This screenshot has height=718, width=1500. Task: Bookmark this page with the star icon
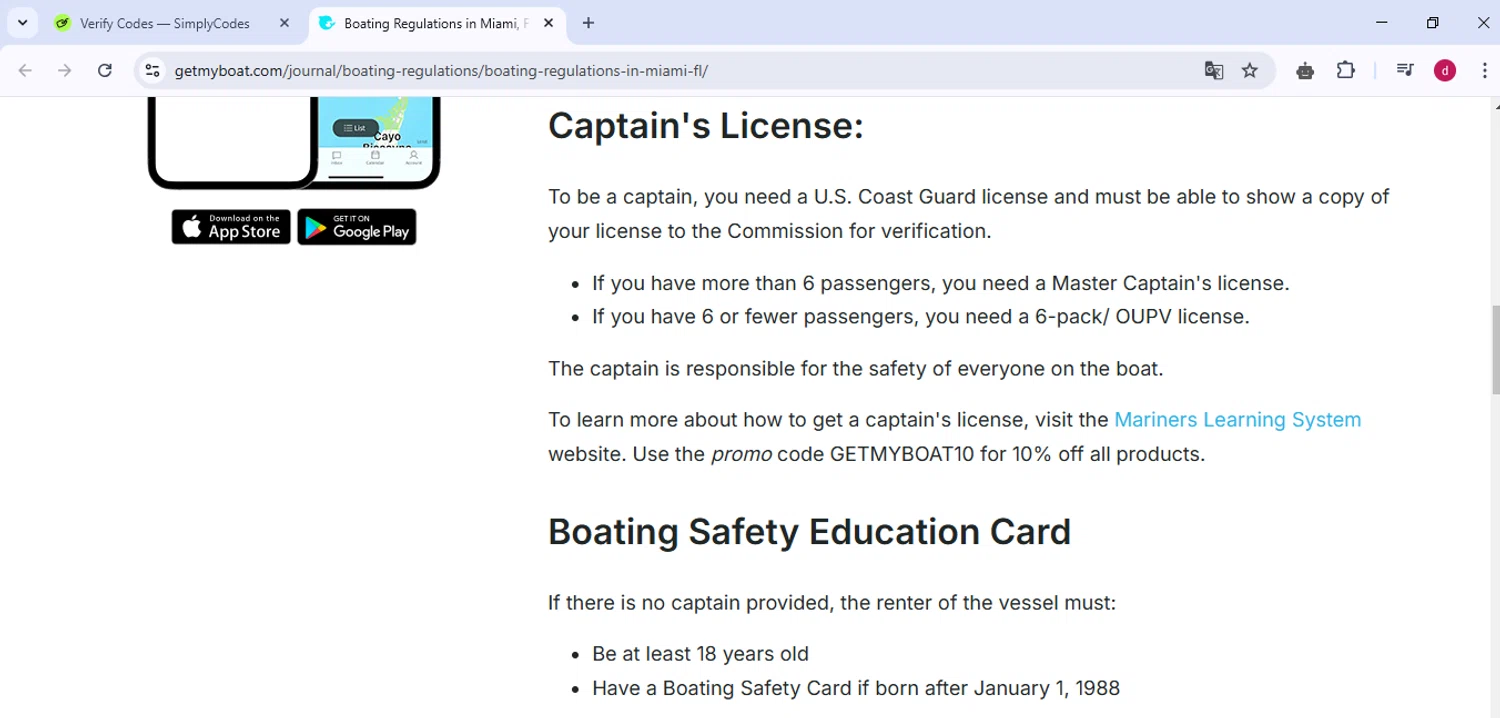1250,70
